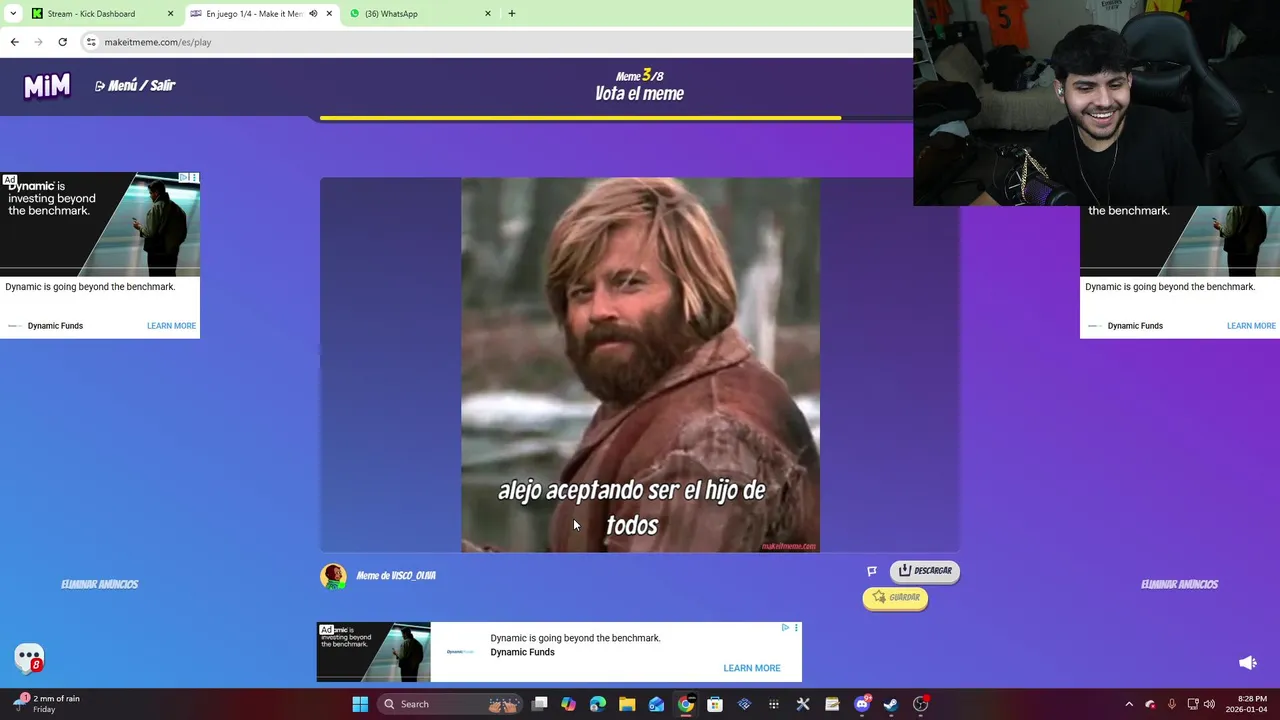
Task: Click the OneDrive tray icon with error
Action: click(x=1150, y=704)
